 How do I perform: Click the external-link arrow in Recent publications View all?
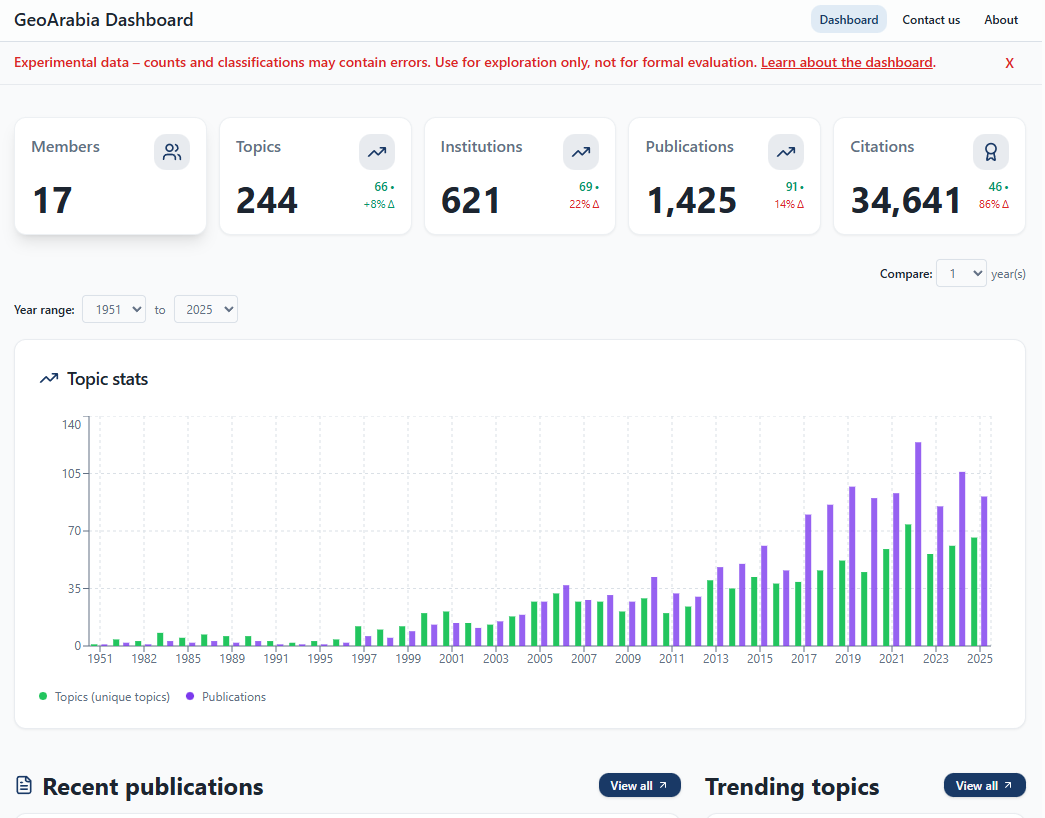(x=661, y=785)
